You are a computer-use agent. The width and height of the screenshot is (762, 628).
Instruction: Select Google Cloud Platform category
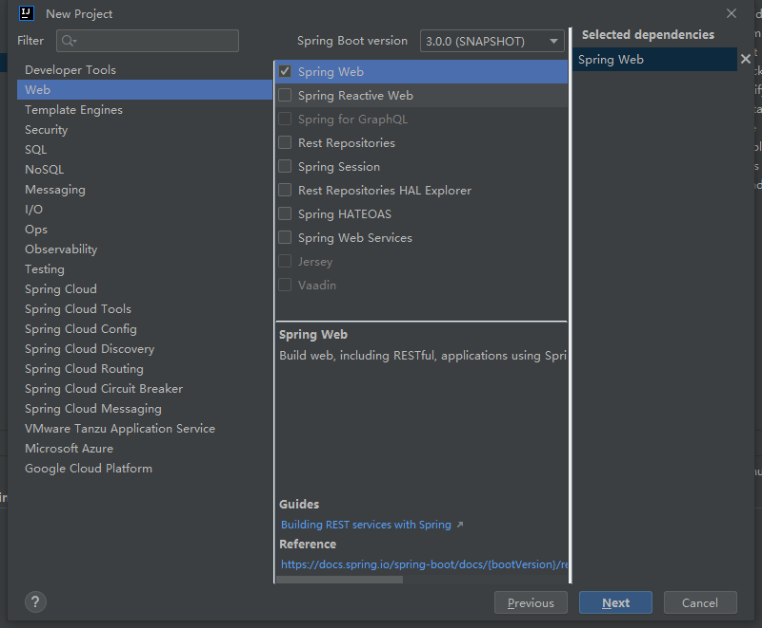pyautogui.click(x=144, y=469)
